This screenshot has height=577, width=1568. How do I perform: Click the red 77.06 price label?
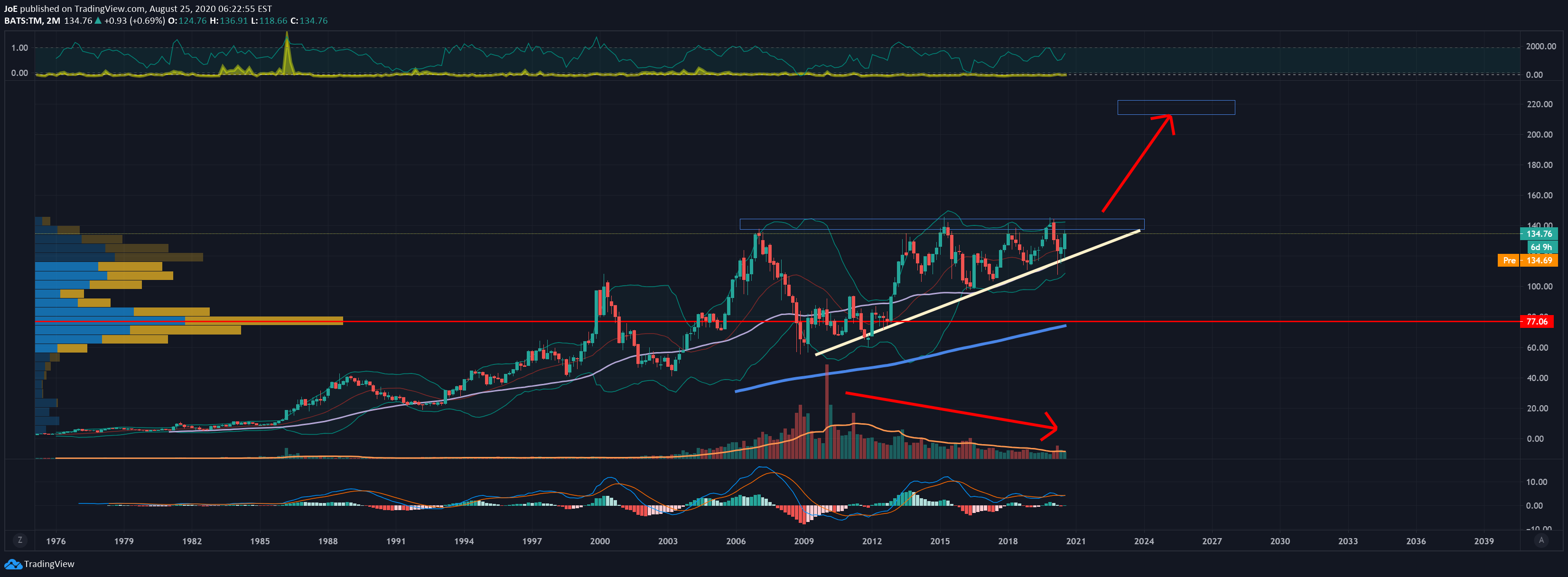1536,321
